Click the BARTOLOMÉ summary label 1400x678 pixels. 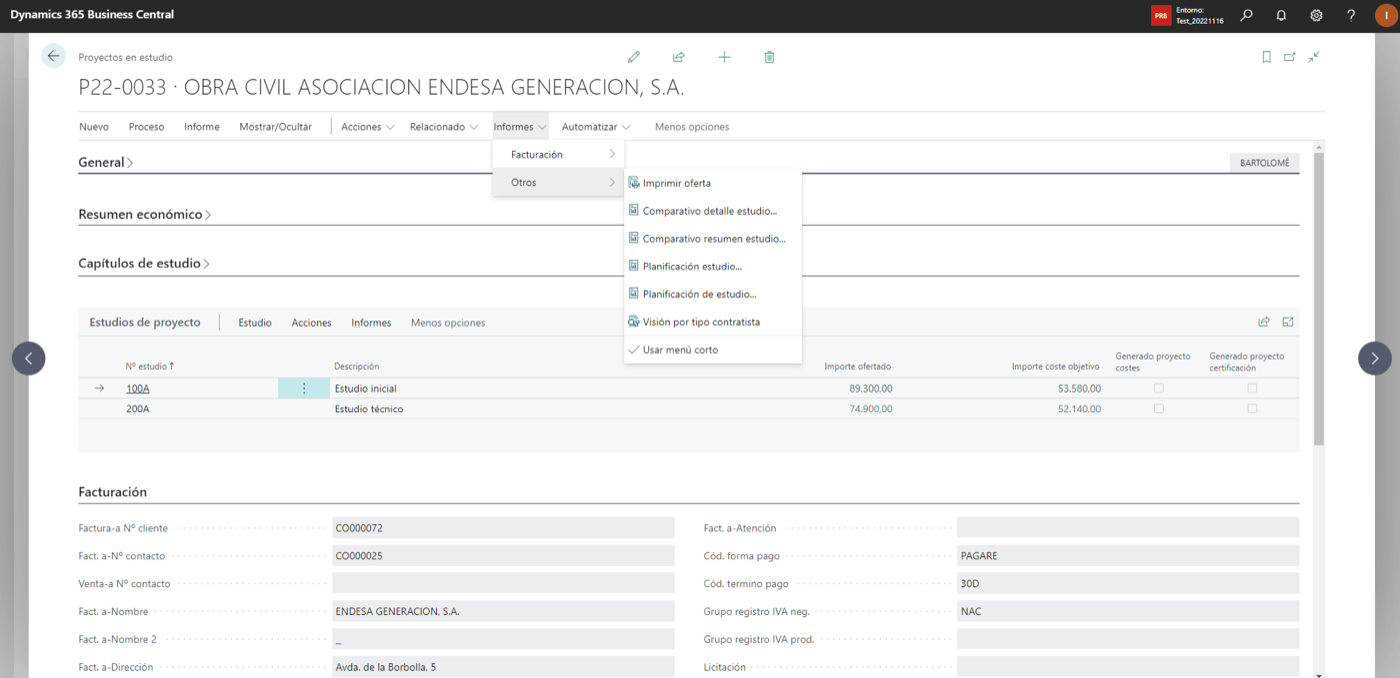(x=1264, y=162)
